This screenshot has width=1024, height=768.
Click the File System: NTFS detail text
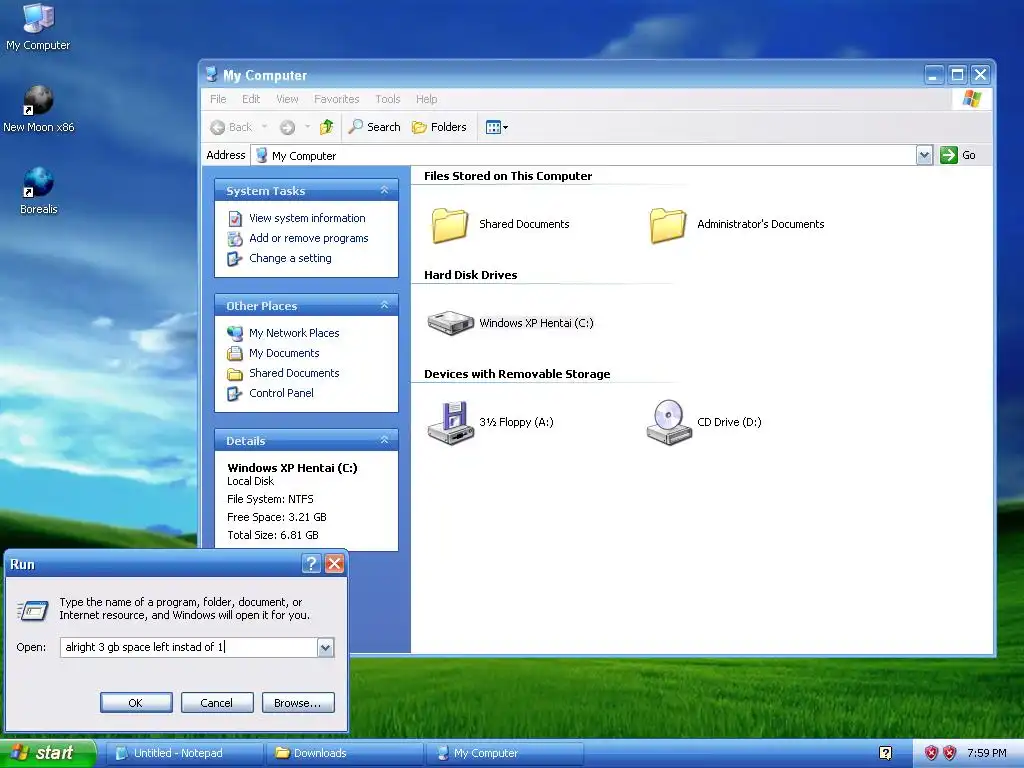coord(270,499)
